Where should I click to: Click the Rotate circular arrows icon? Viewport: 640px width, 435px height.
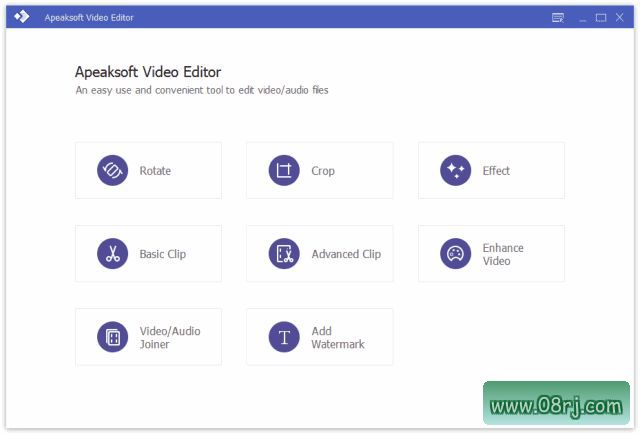pyautogui.click(x=112, y=170)
